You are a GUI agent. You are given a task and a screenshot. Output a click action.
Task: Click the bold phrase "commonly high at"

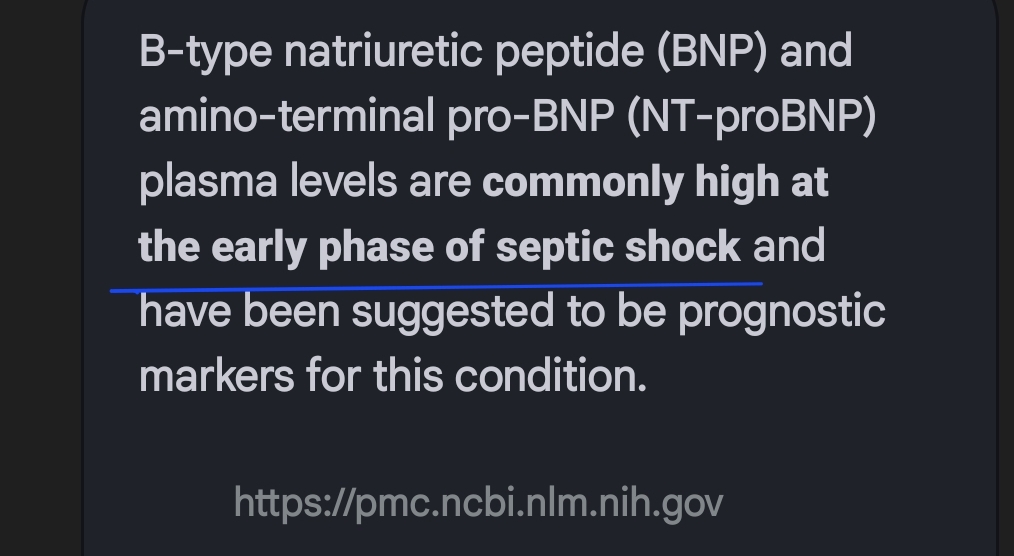coord(655,183)
